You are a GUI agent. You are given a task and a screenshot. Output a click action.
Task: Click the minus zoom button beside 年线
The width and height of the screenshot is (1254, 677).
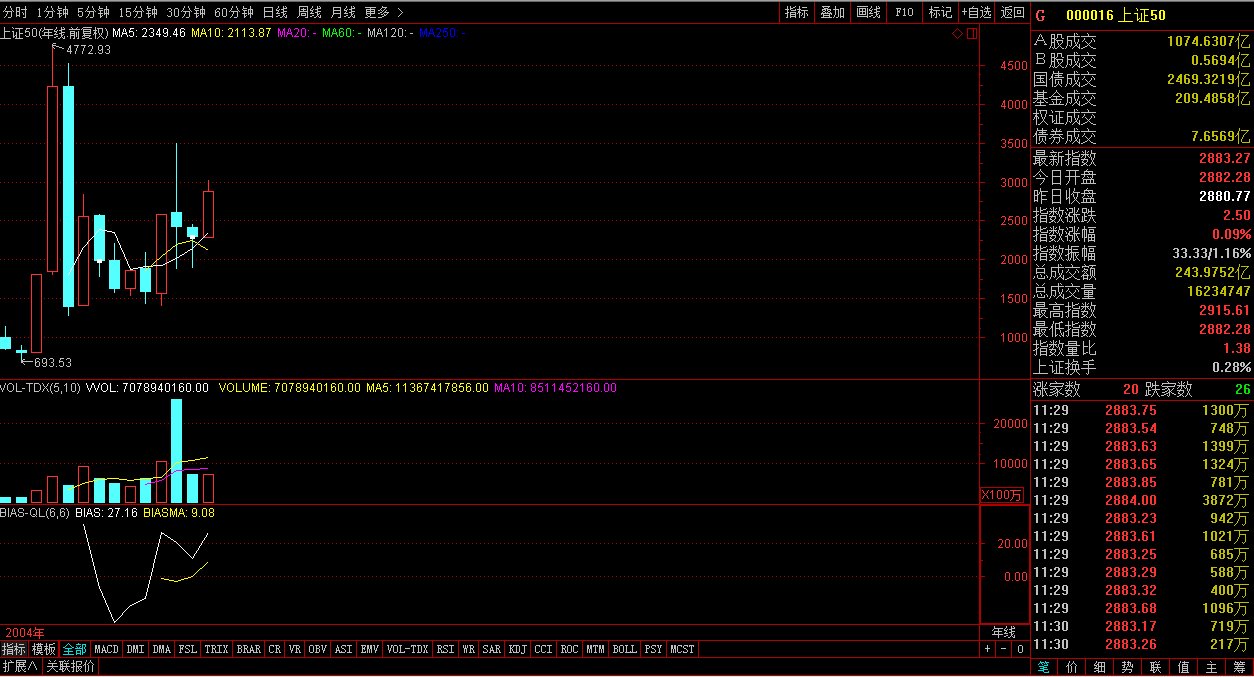(1004, 649)
